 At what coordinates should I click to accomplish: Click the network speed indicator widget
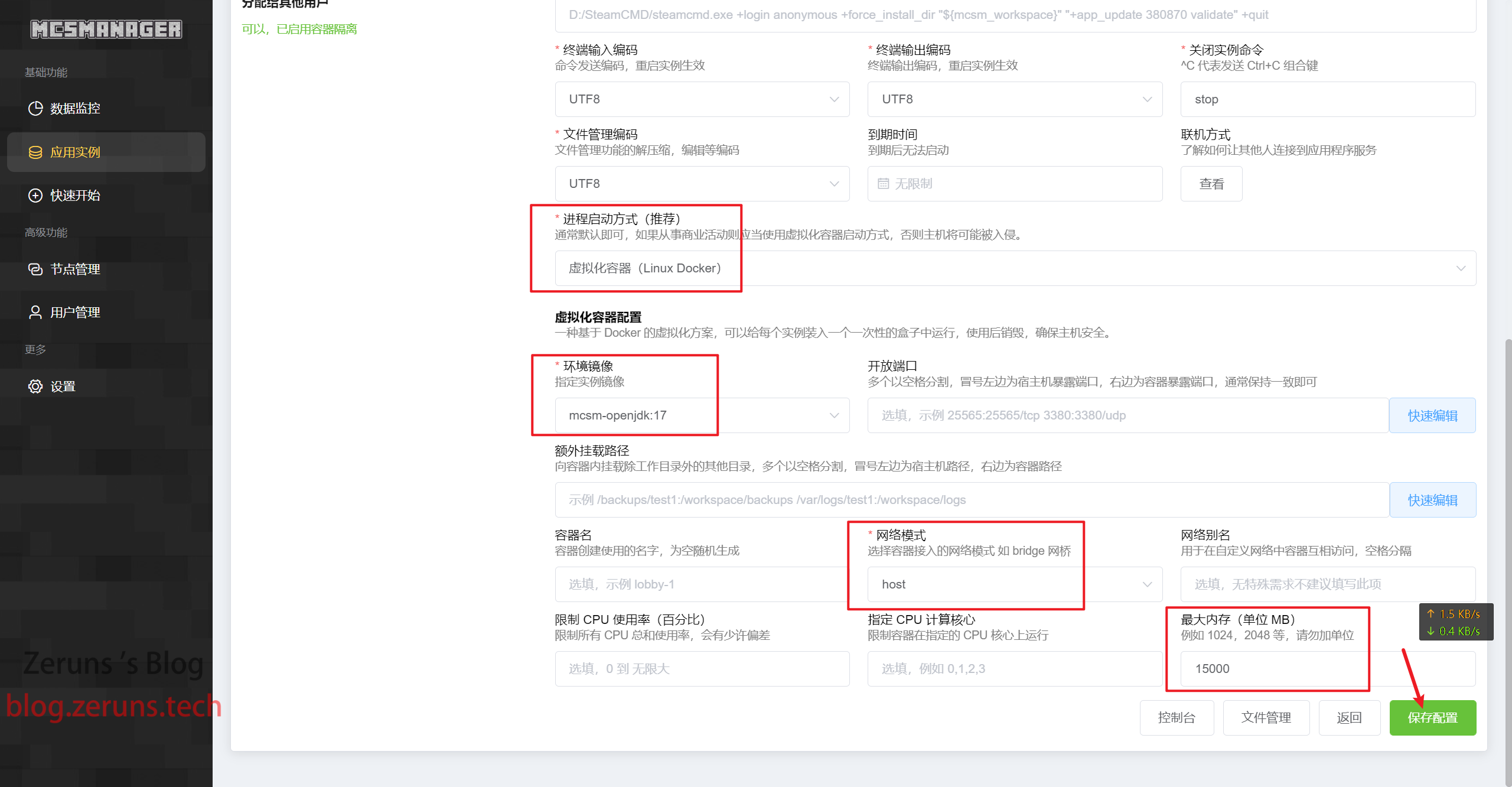[1456, 622]
